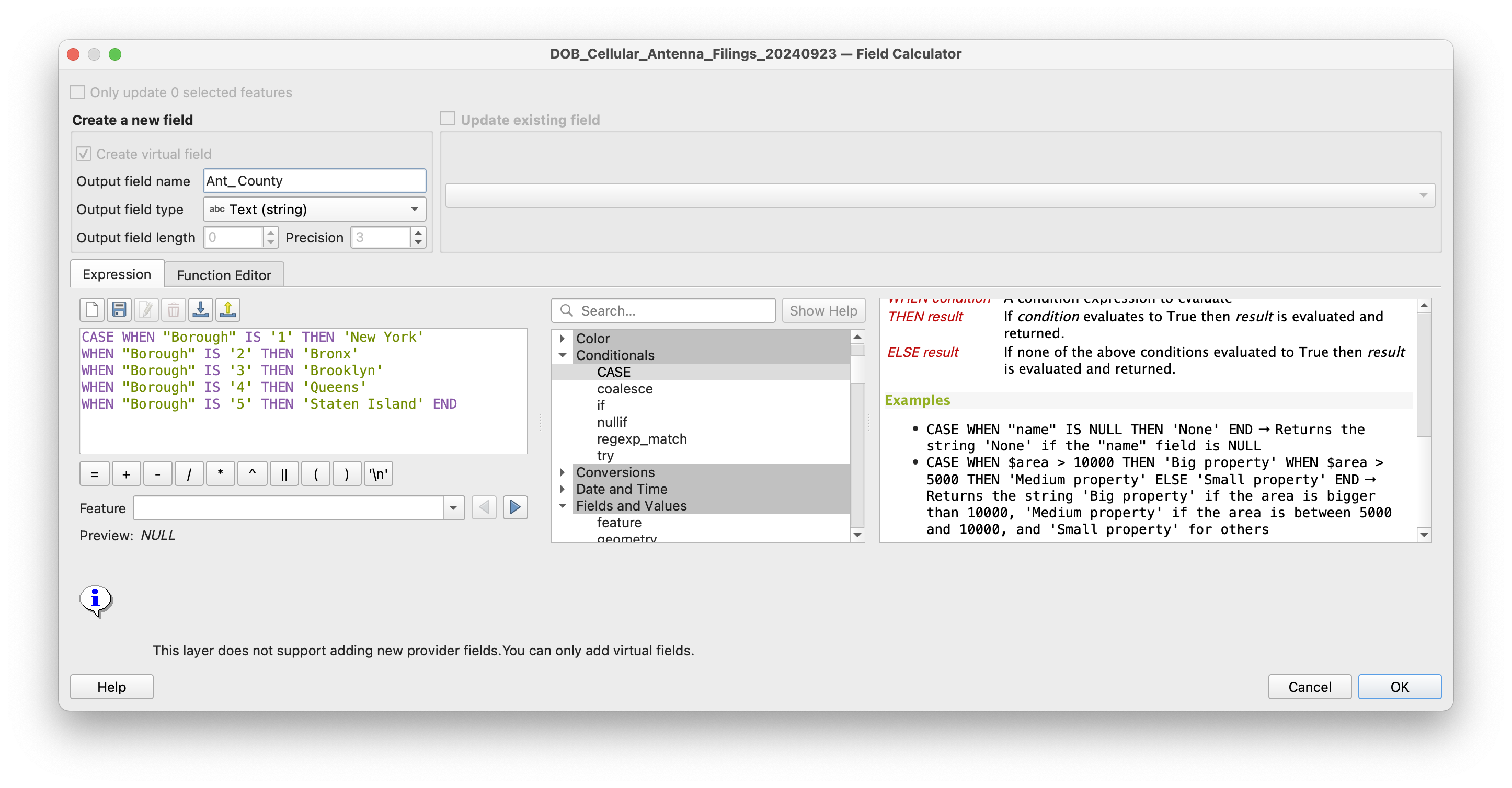Toggle the Create virtual field checkbox

pos(84,154)
